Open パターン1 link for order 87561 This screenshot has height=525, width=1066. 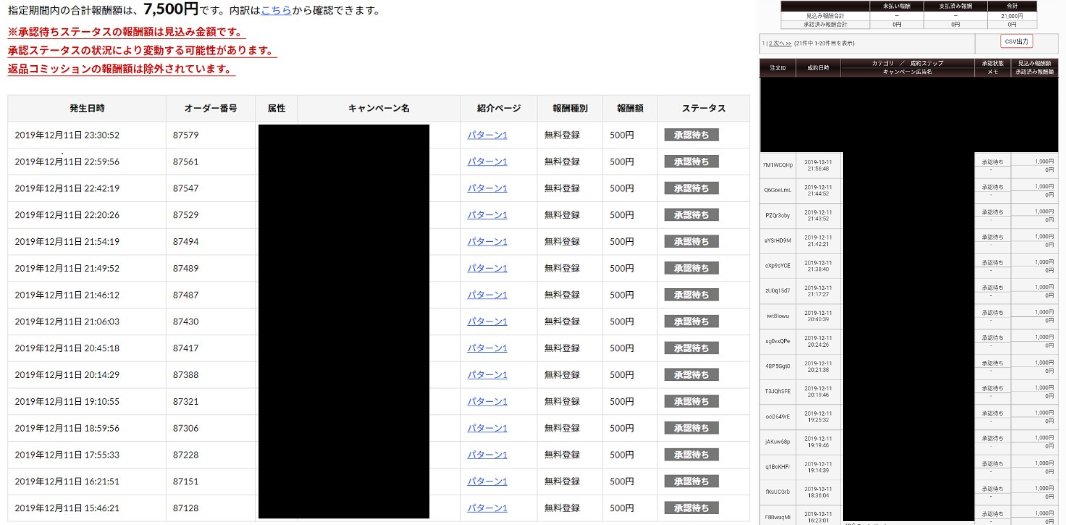click(487, 162)
